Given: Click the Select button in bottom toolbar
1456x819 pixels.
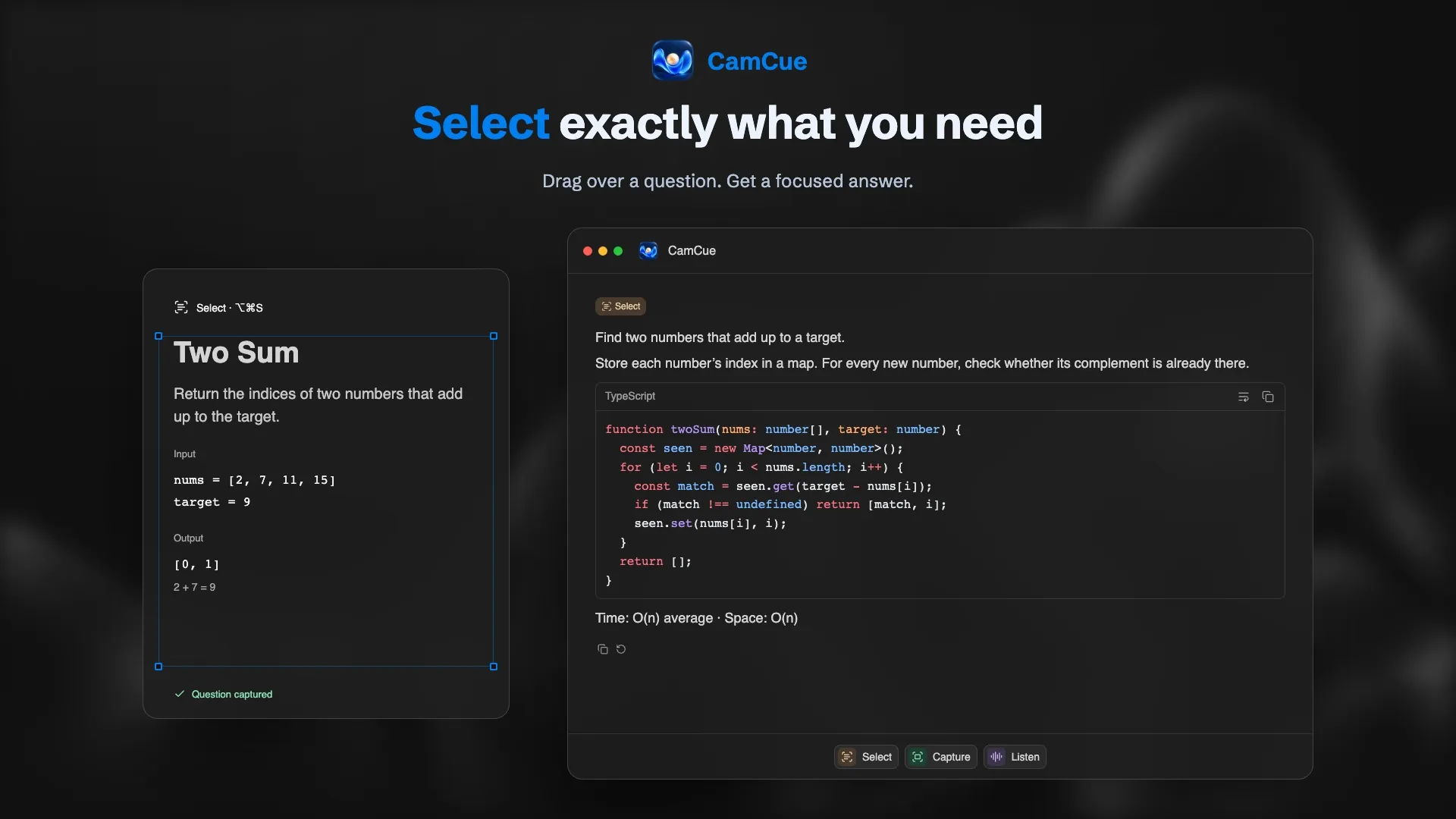Looking at the screenshot, I should tap(866, 757).
